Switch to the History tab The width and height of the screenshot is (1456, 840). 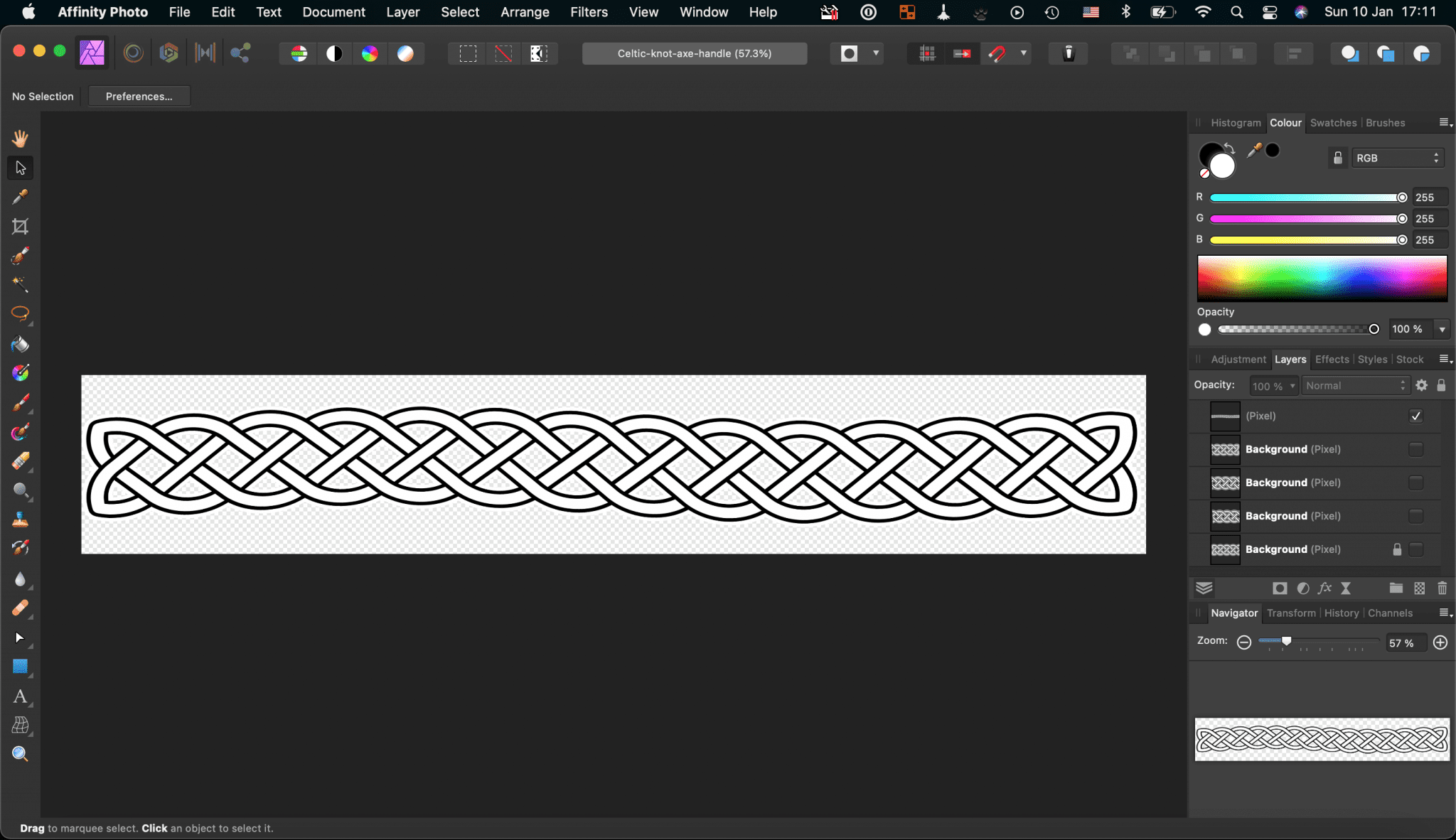point(1341,613)
